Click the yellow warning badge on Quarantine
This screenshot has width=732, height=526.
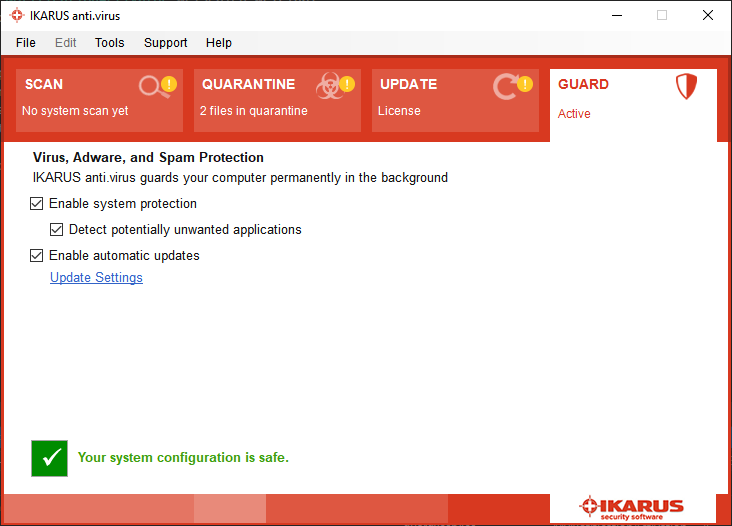tap(347, 84)
